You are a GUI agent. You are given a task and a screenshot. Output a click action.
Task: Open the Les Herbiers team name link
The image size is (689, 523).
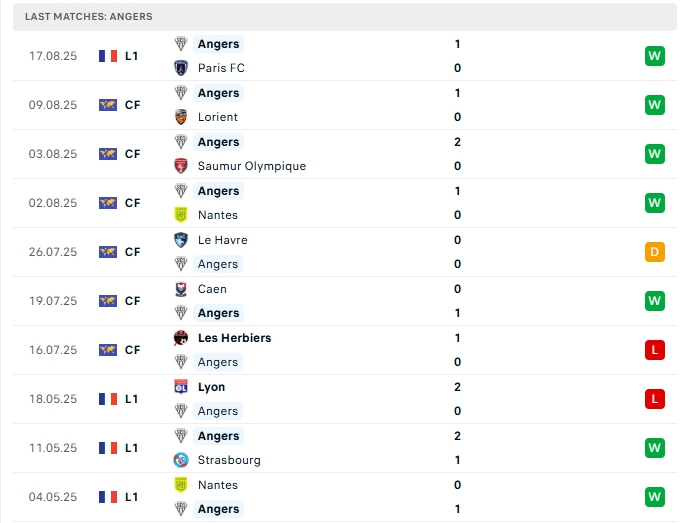click(x=234, y=338)
